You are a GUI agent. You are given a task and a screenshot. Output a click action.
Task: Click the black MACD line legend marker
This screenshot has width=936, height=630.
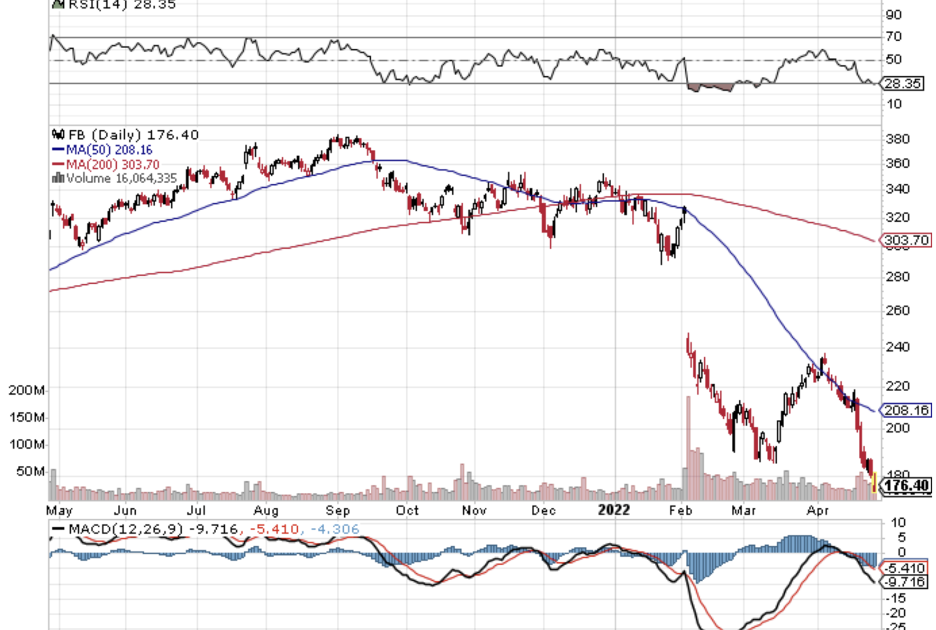tap(58, 527)
